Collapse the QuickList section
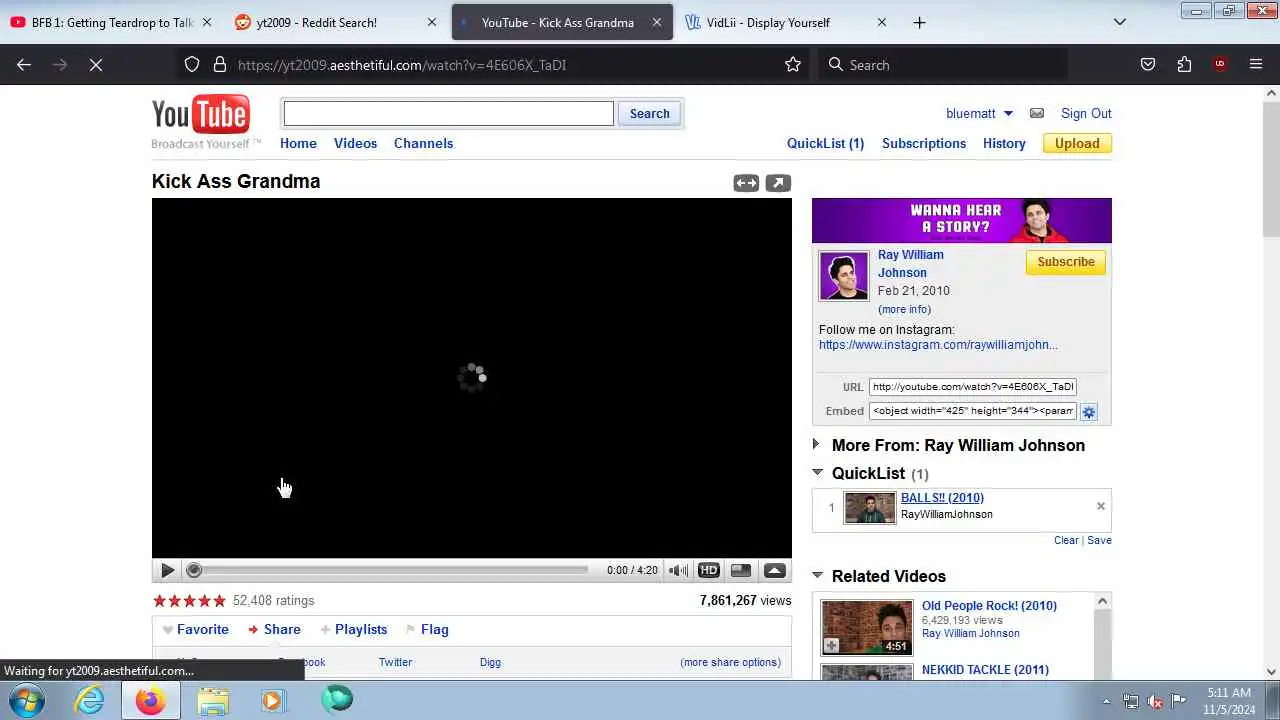1280x720 pixels. pos(817,473)
